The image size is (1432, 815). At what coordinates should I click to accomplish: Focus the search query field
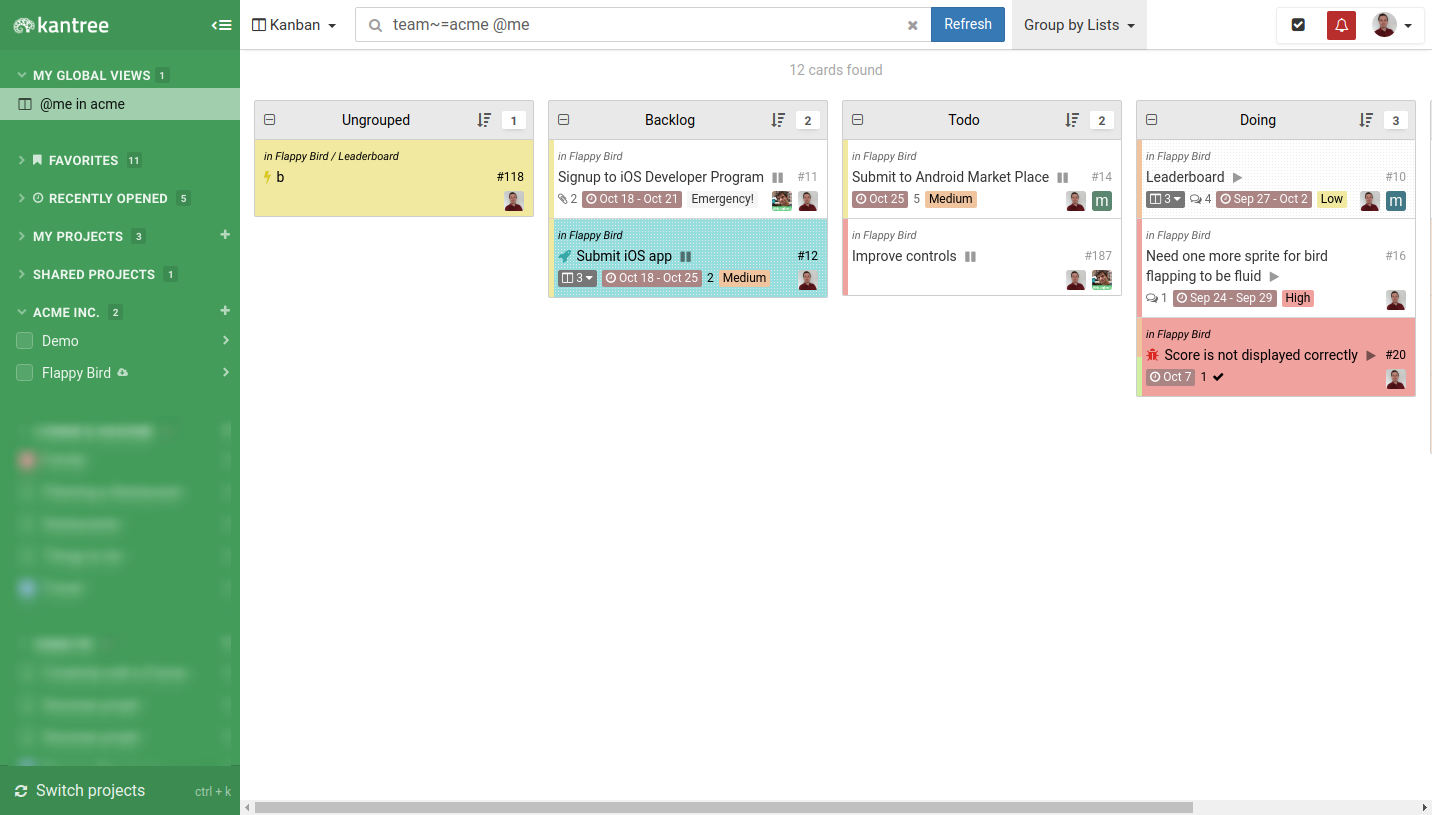point(643,25)
